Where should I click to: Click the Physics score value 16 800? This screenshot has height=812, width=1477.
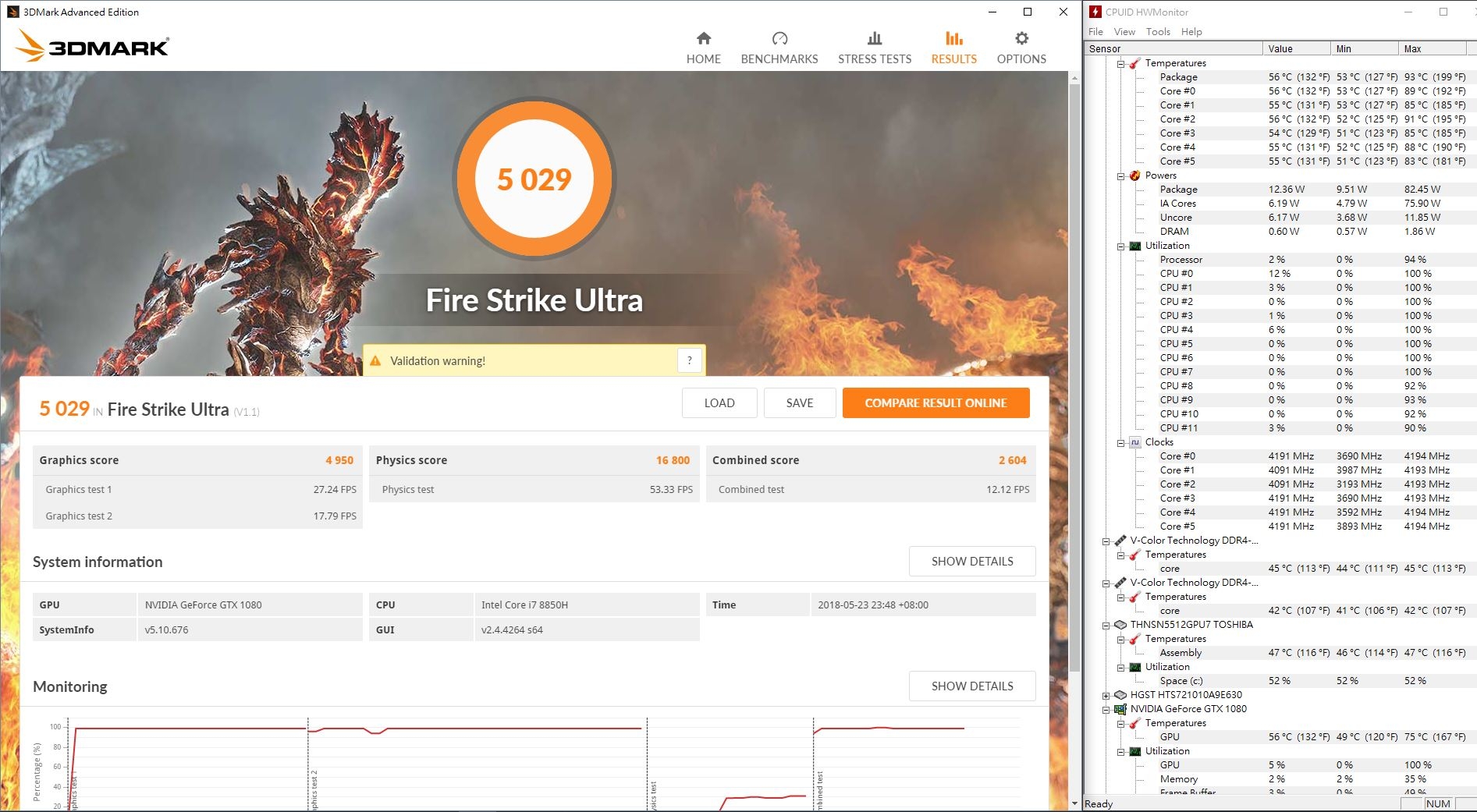pos(673,460)
